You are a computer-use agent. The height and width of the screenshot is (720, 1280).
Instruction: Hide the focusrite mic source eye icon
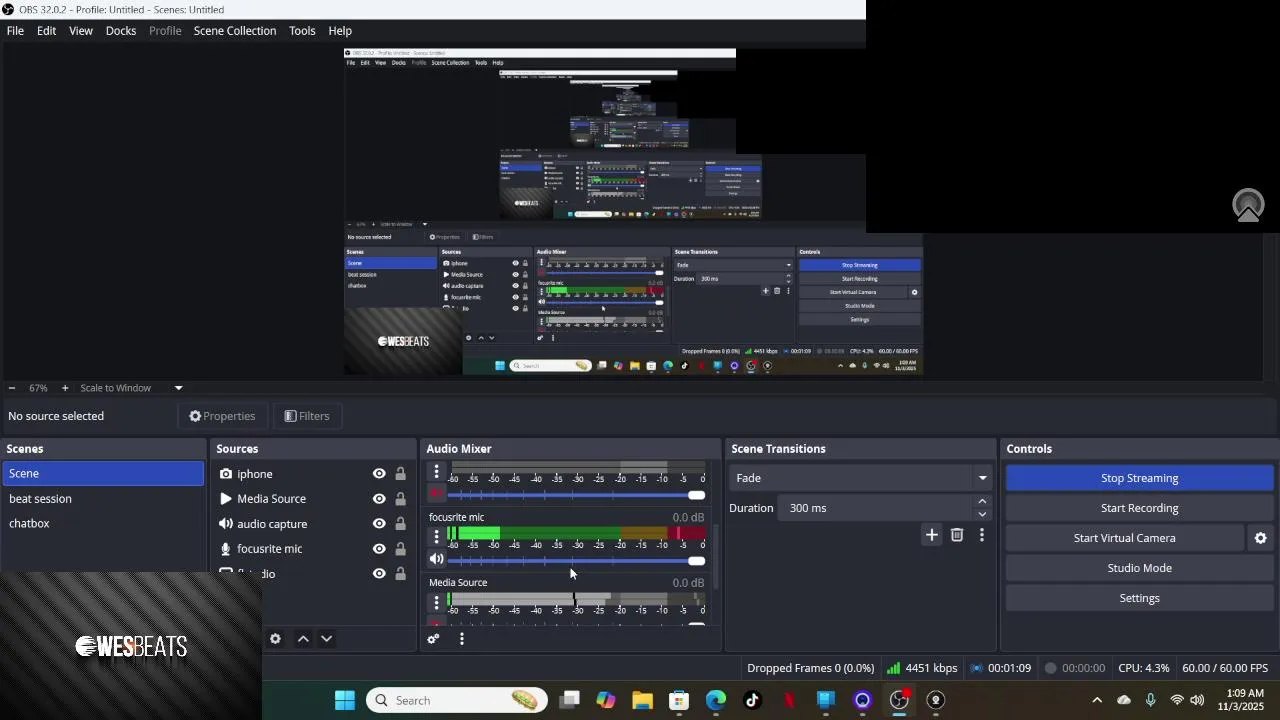[x=379, y=549]
